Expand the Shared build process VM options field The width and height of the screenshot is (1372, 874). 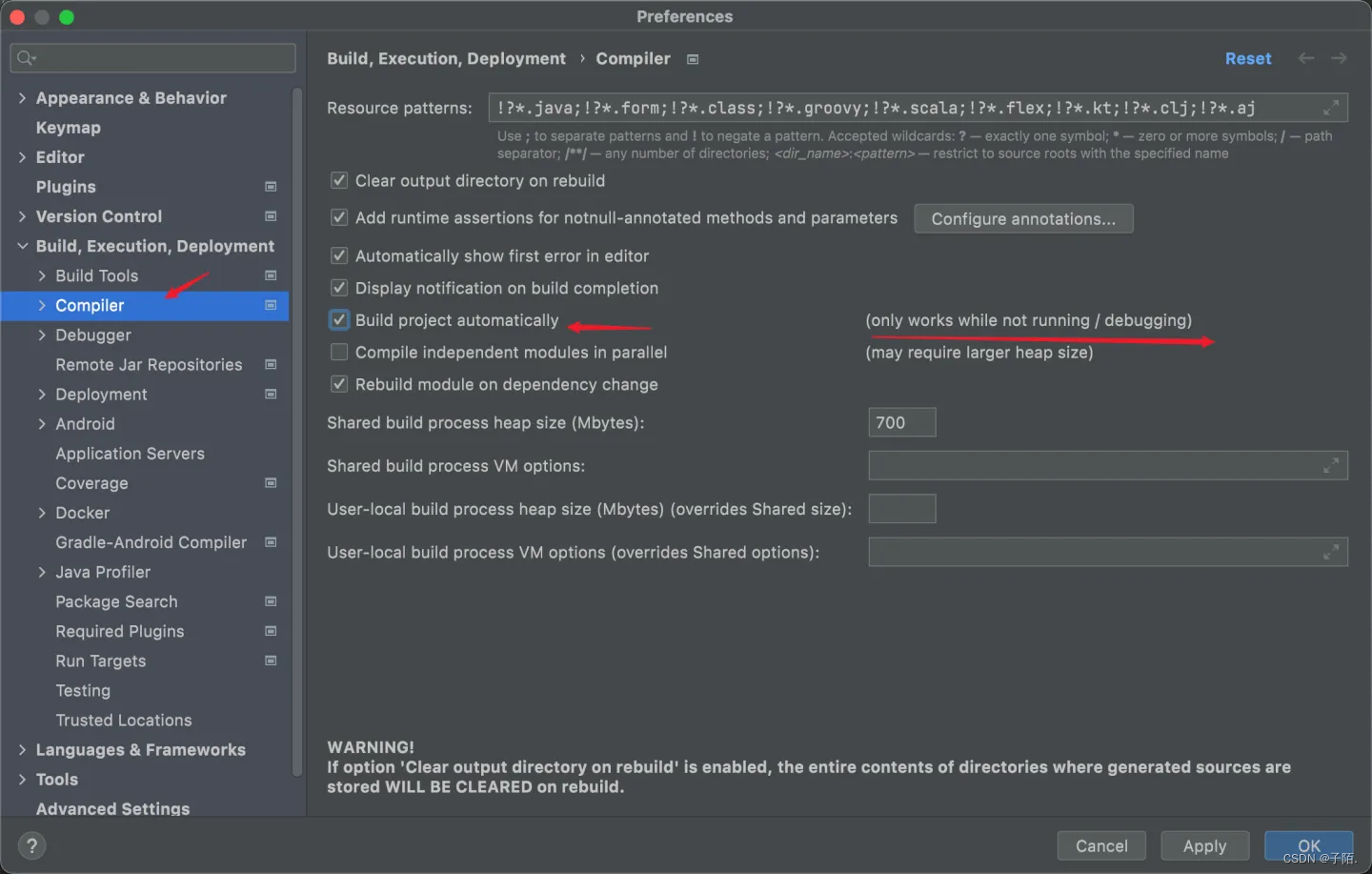tap(1331, 465)
